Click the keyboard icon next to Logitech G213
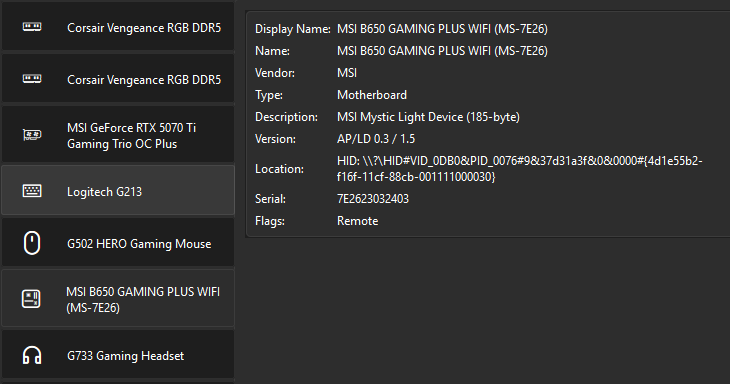730x384 pixels. (32, 191)
